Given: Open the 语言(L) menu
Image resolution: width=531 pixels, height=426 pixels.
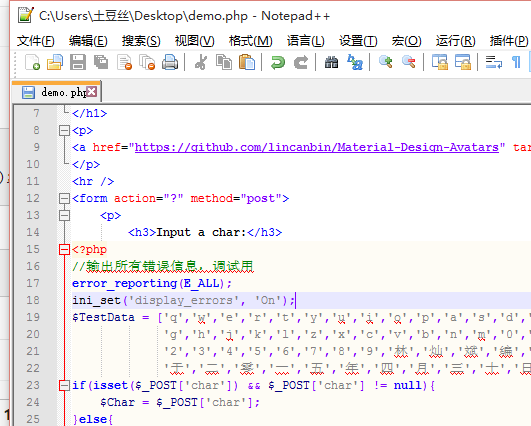Looking at the screenshot, I should (305, 41).
